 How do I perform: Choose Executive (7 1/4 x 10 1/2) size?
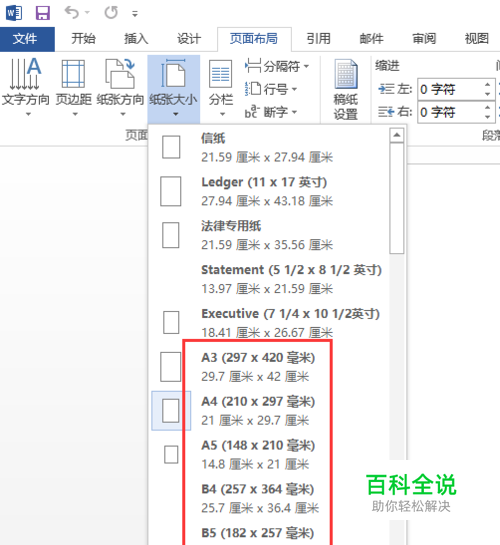[270, 323]
